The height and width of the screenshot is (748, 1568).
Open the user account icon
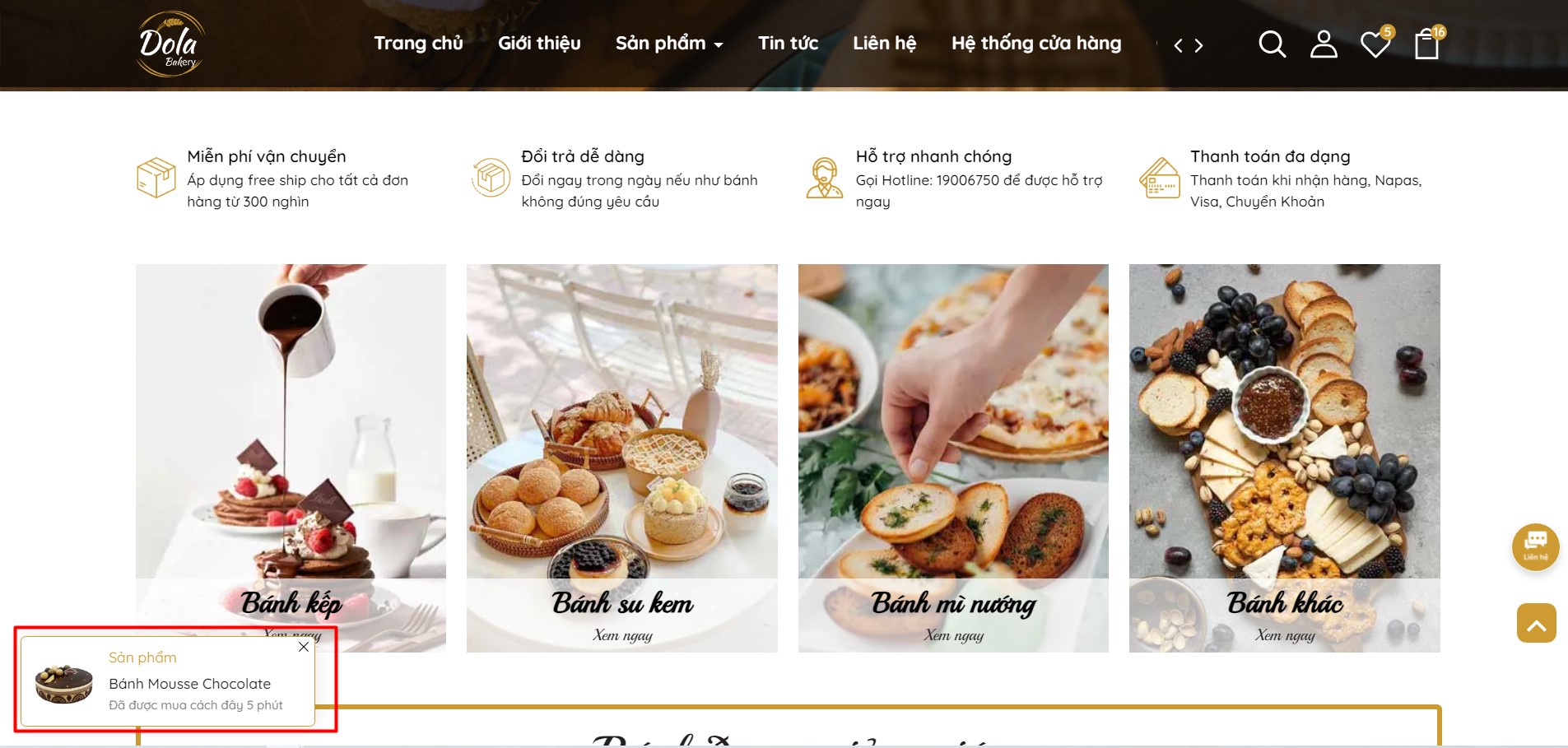(x=1324, y=44)
